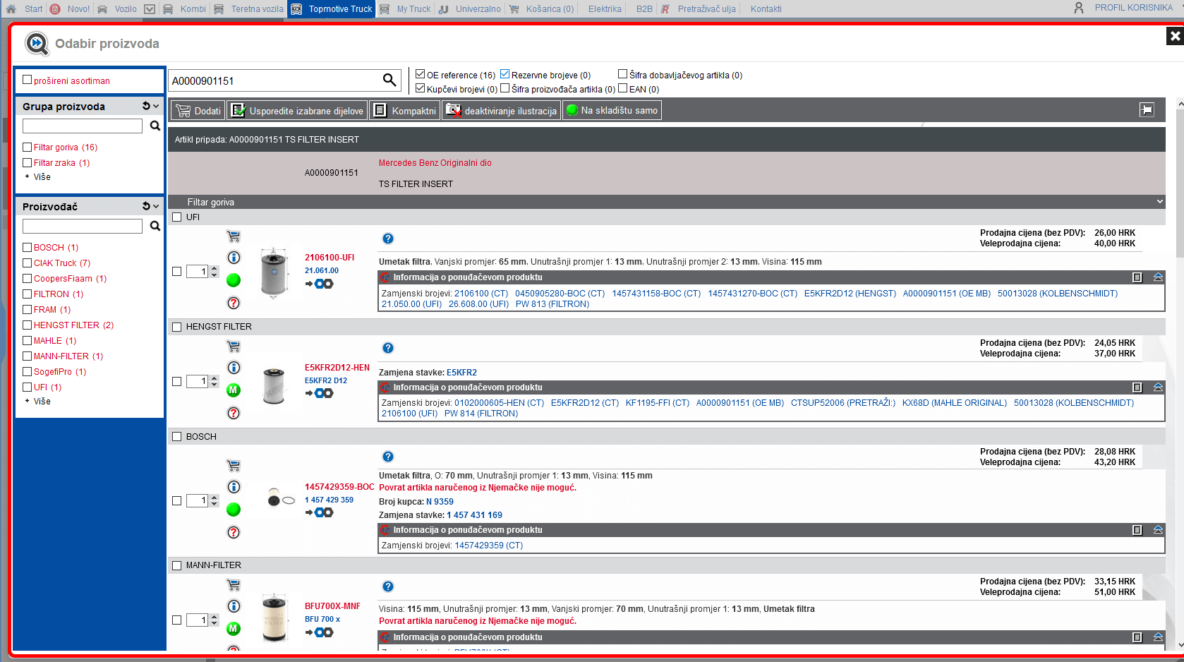Check BOSCH manufacturer filter

[x=27, y=248]
